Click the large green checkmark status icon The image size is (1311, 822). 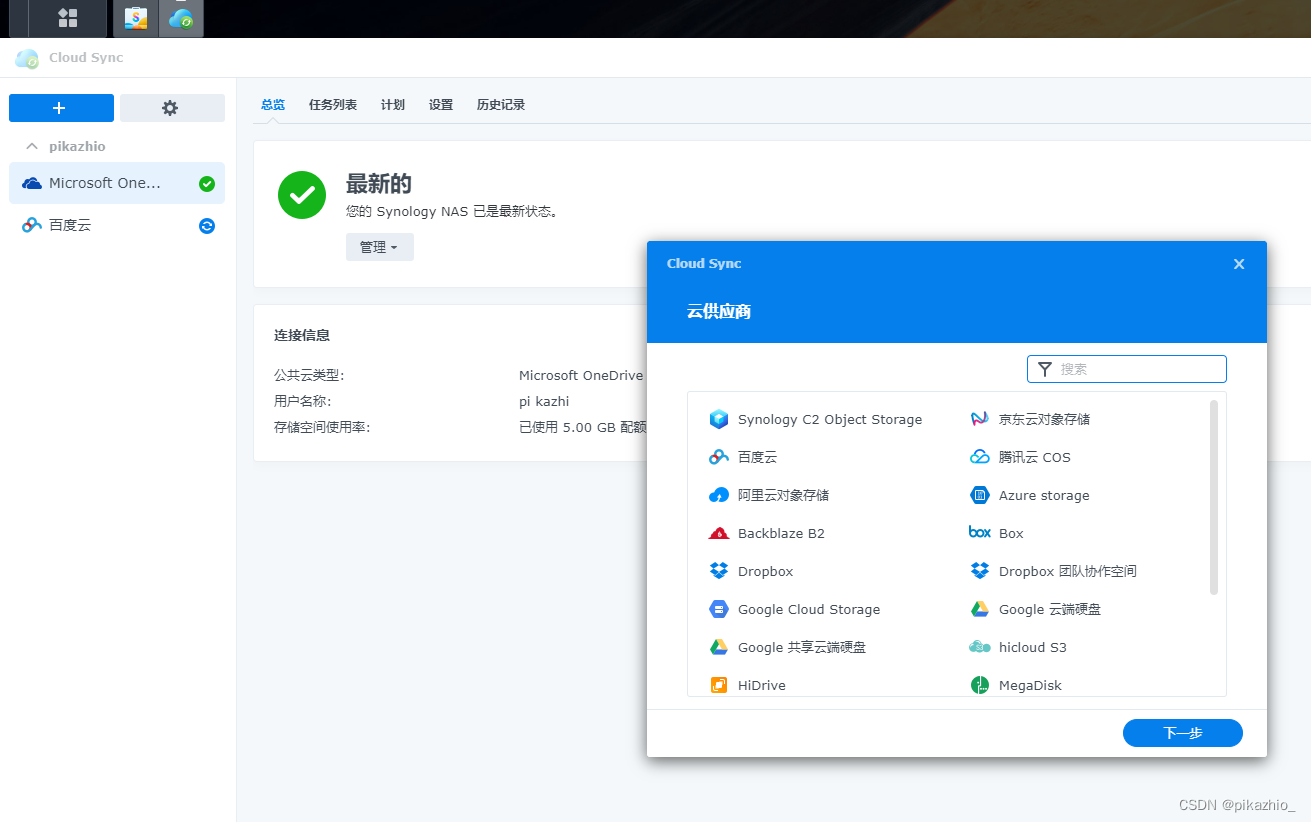pos(302,195)
